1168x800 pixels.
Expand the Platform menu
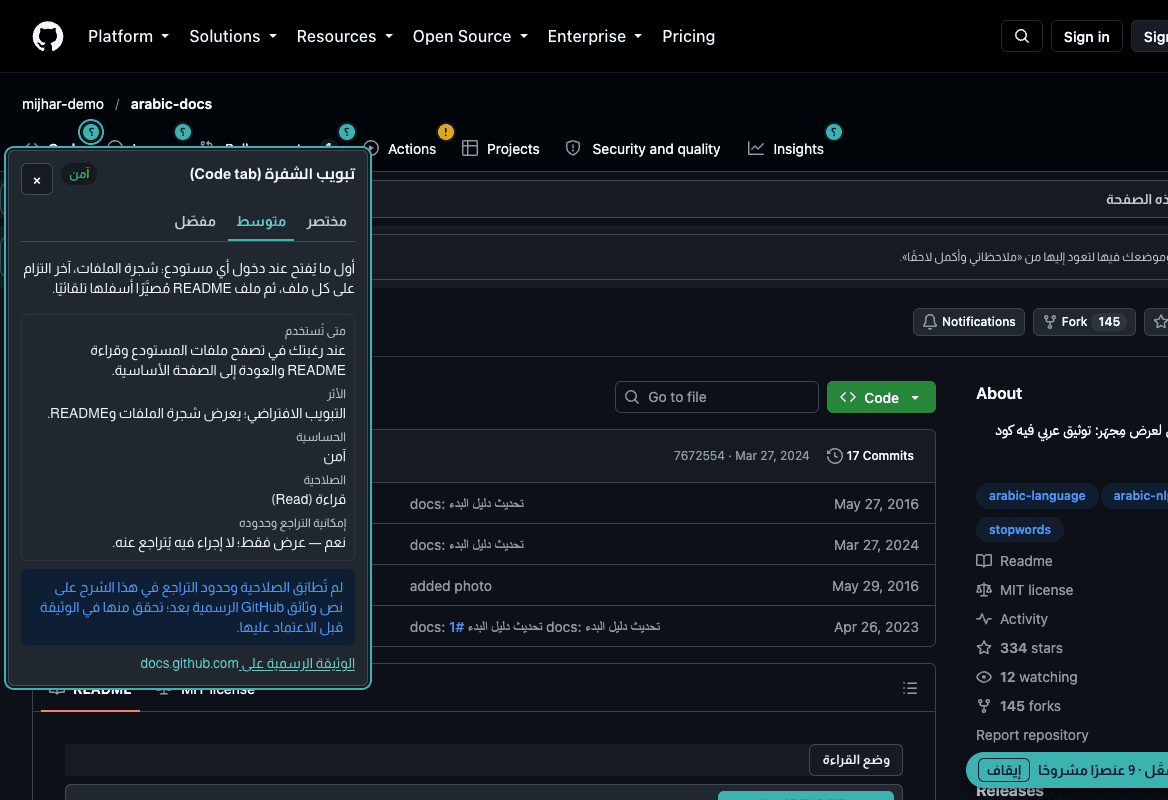tap(128, 36)
